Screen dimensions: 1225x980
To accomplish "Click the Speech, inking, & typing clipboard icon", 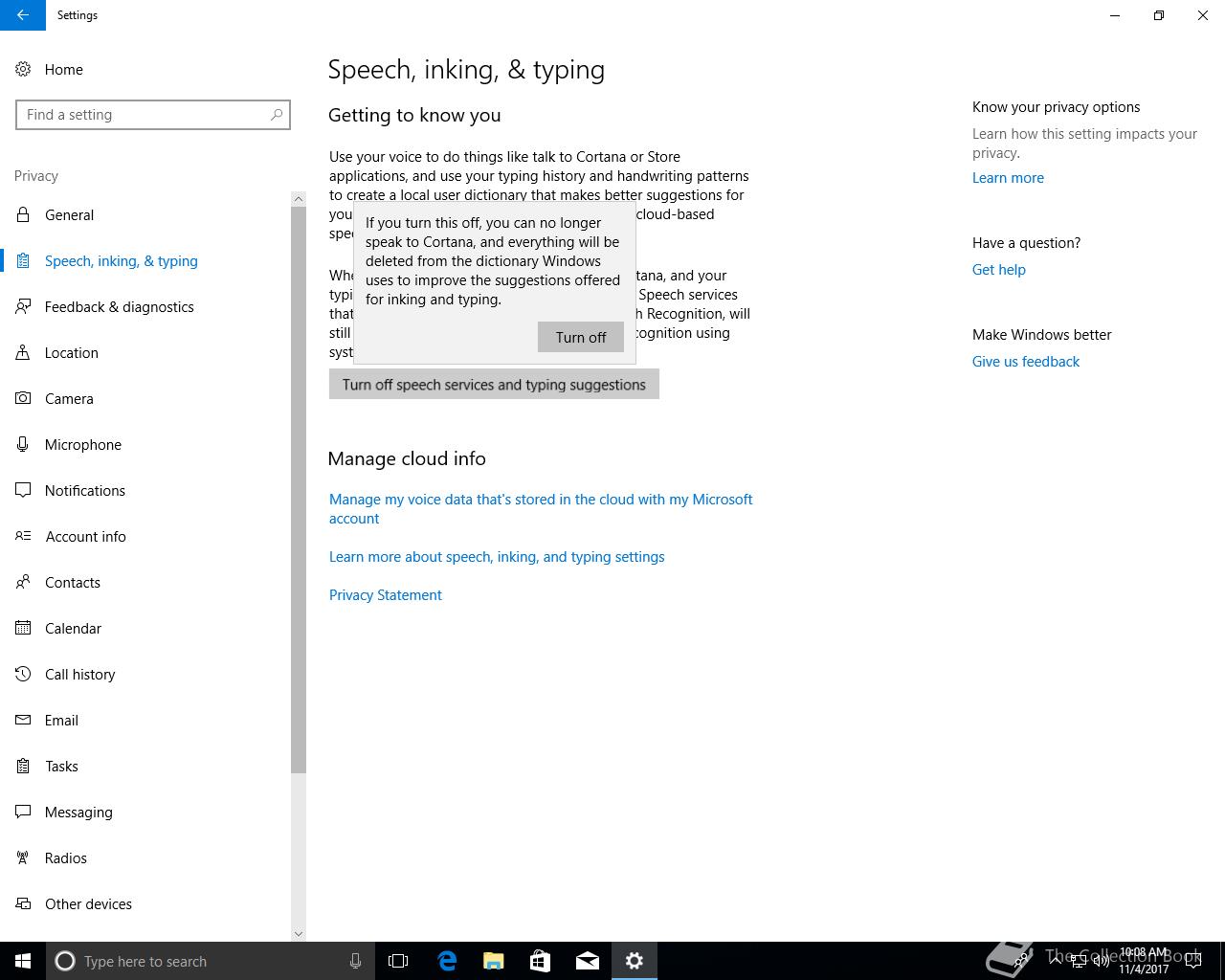I will pos(23,260).
